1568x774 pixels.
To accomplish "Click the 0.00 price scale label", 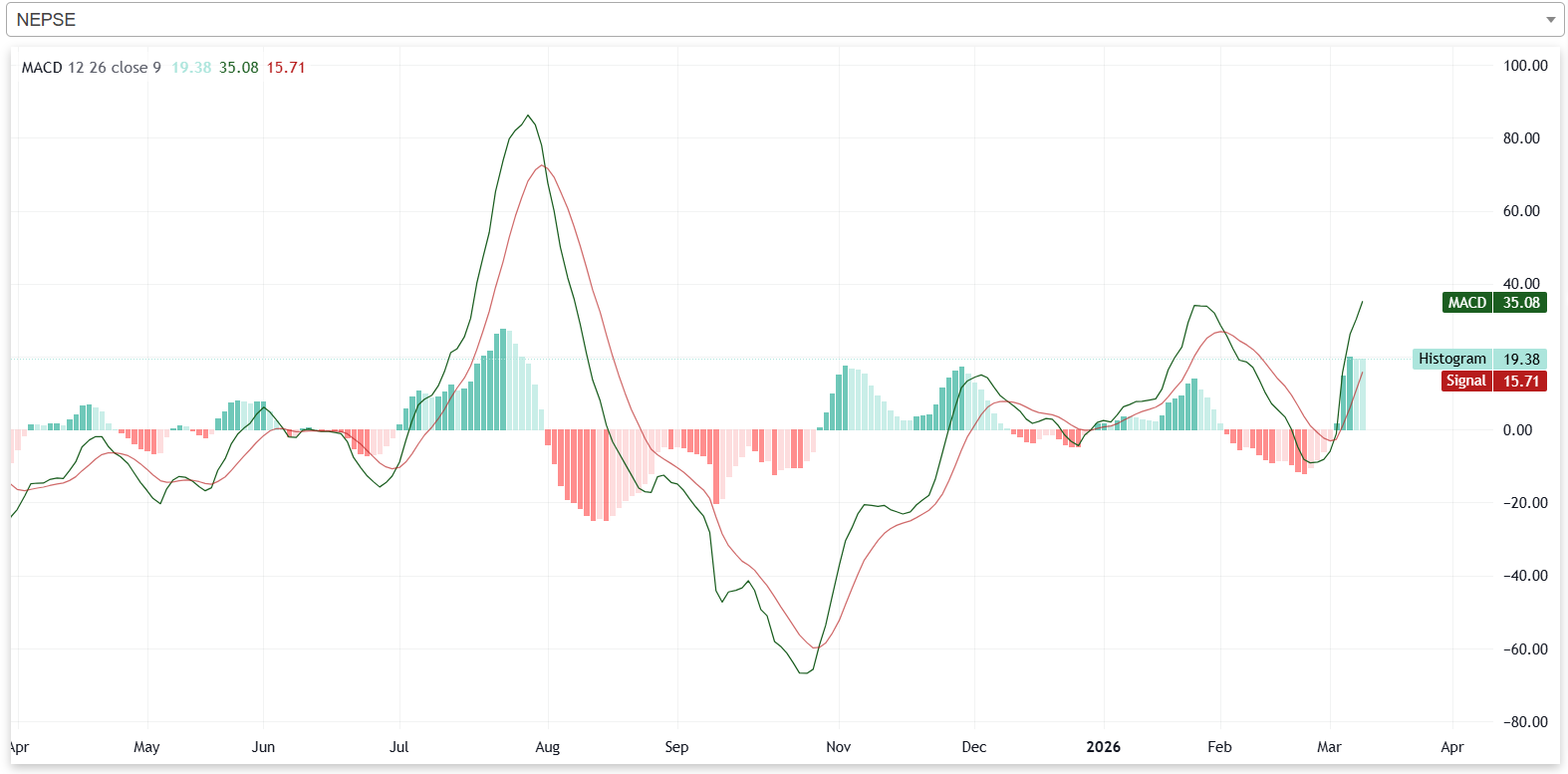I will 1517,430.
